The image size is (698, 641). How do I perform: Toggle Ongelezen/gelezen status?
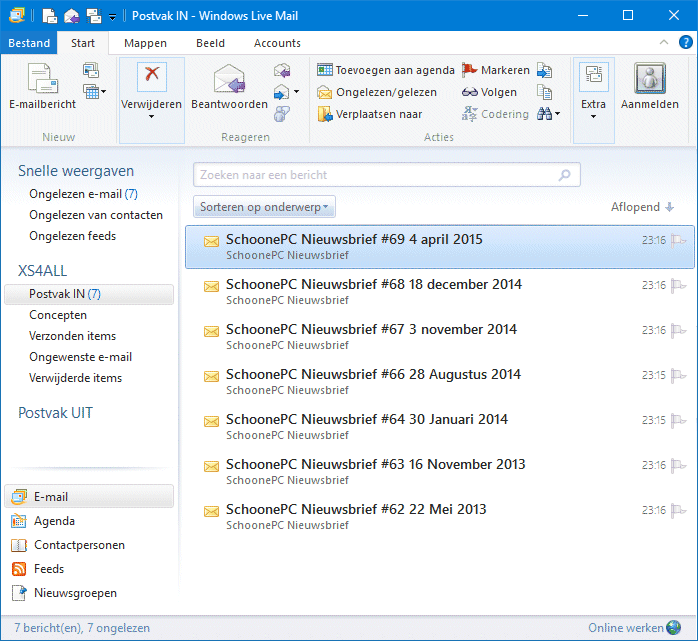[377, 92]
